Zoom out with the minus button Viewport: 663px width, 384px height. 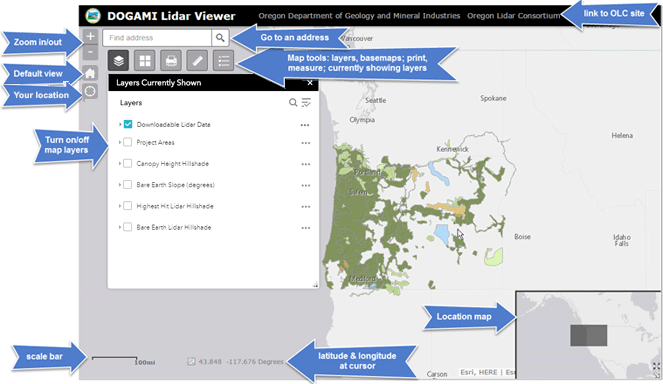coord(90,52)
